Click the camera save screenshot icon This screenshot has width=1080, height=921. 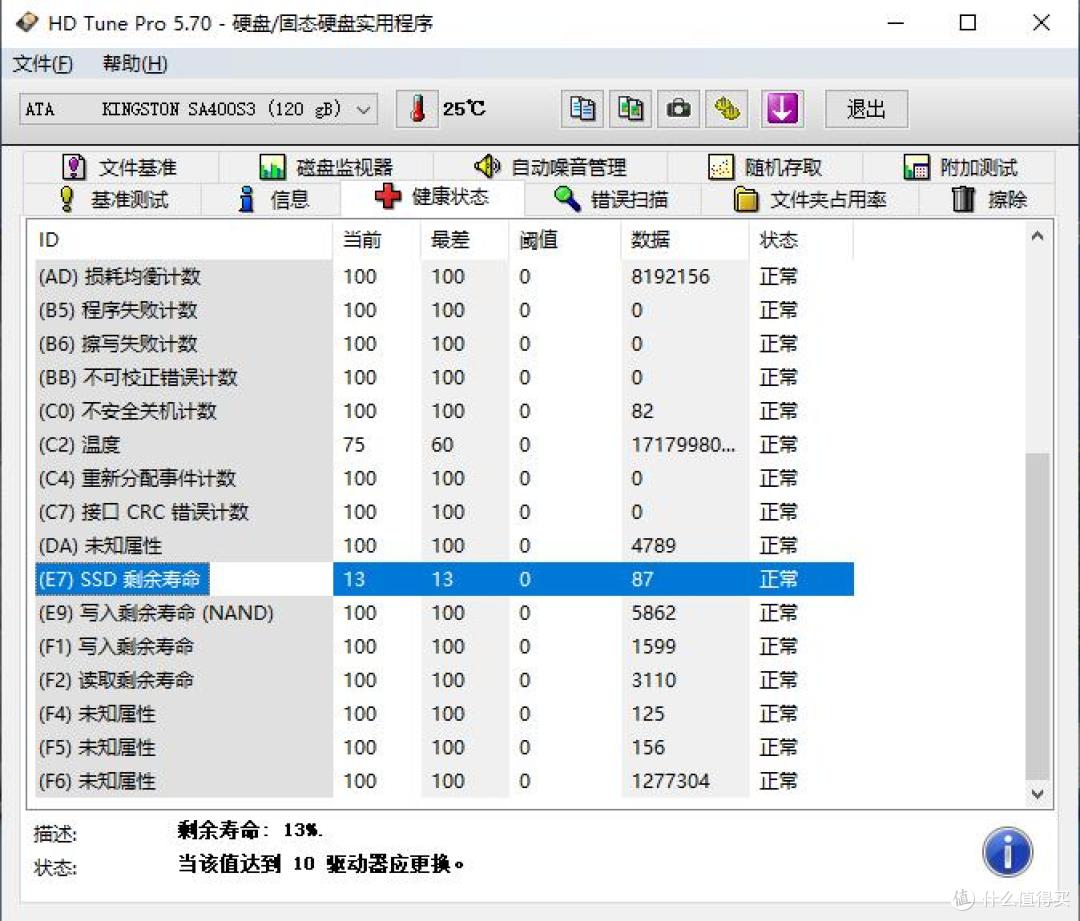tap(678, 109)
